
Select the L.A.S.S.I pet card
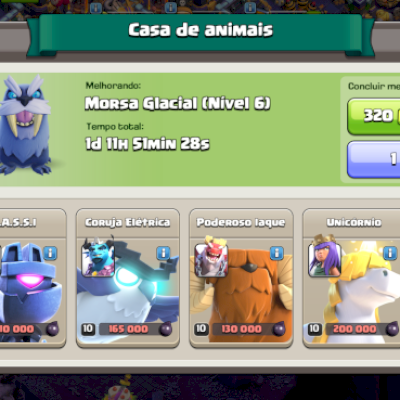point(33,278)
